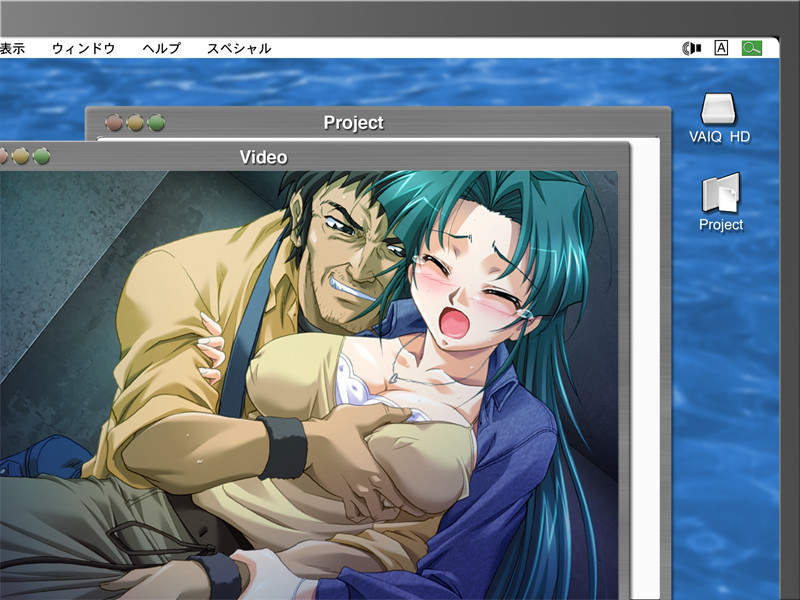Viewport: 800px width, 600px height.
Task: Click the input mode 'A' icon
Action: pos(721,48)
